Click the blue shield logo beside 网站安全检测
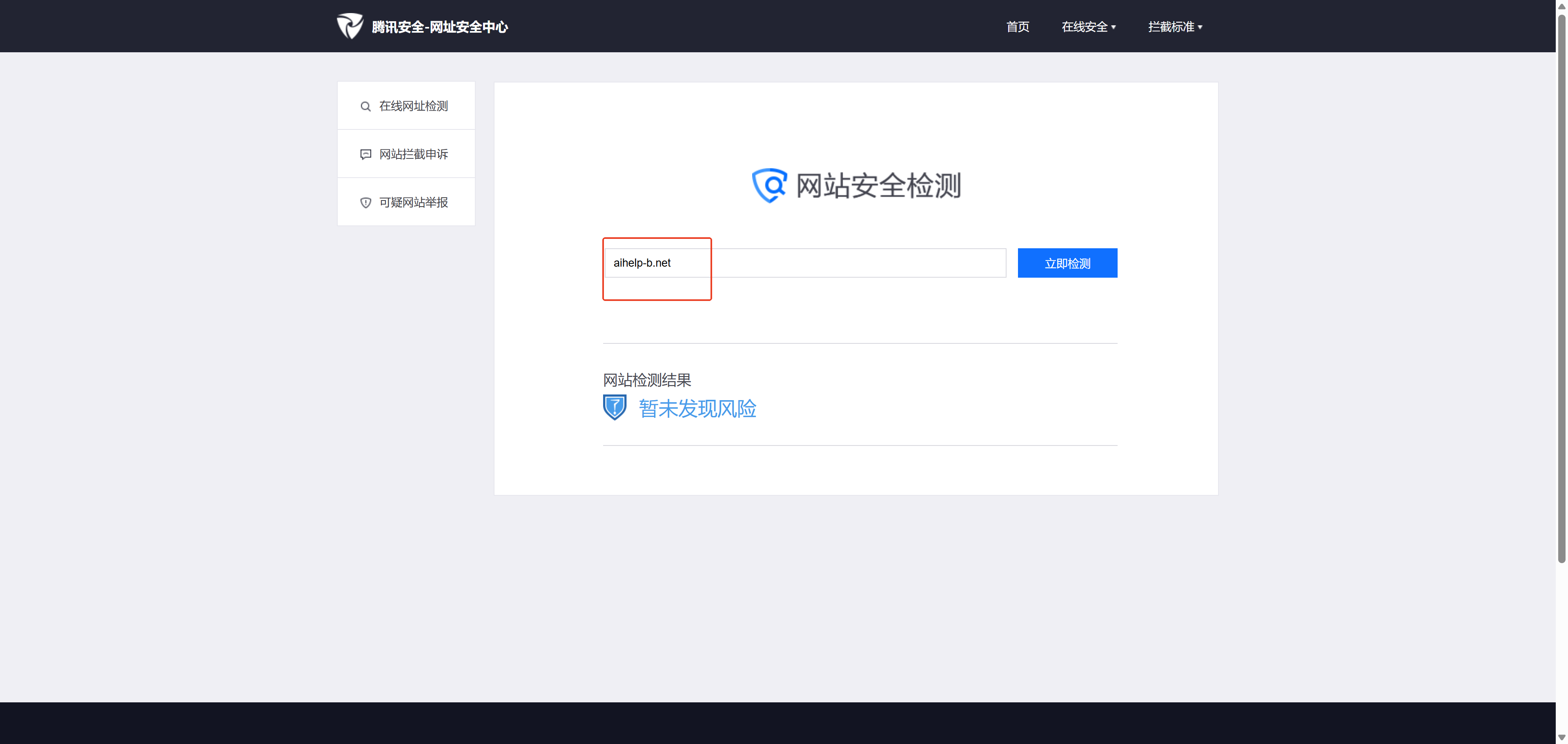Screen dimensions: 1568x744 point(769,185)
